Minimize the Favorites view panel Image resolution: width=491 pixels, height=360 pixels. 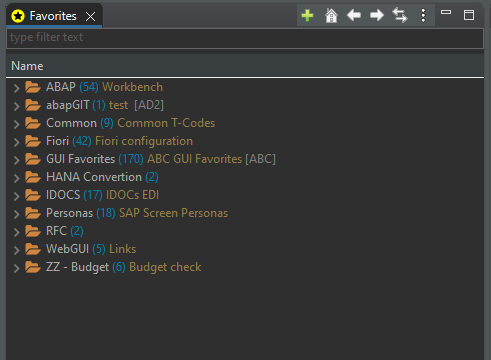pos(446,12)
